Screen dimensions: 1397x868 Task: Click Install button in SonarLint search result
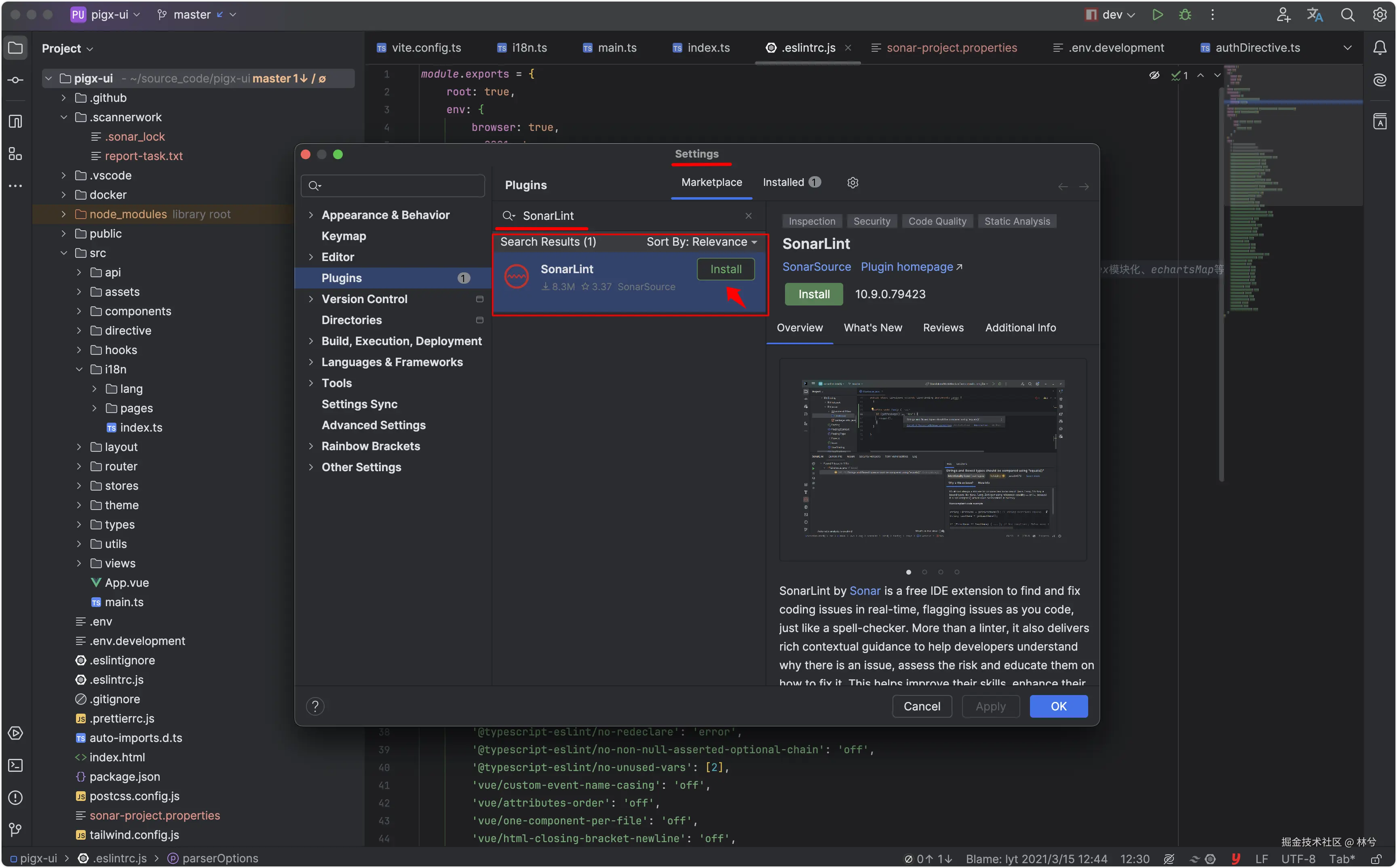726,269
